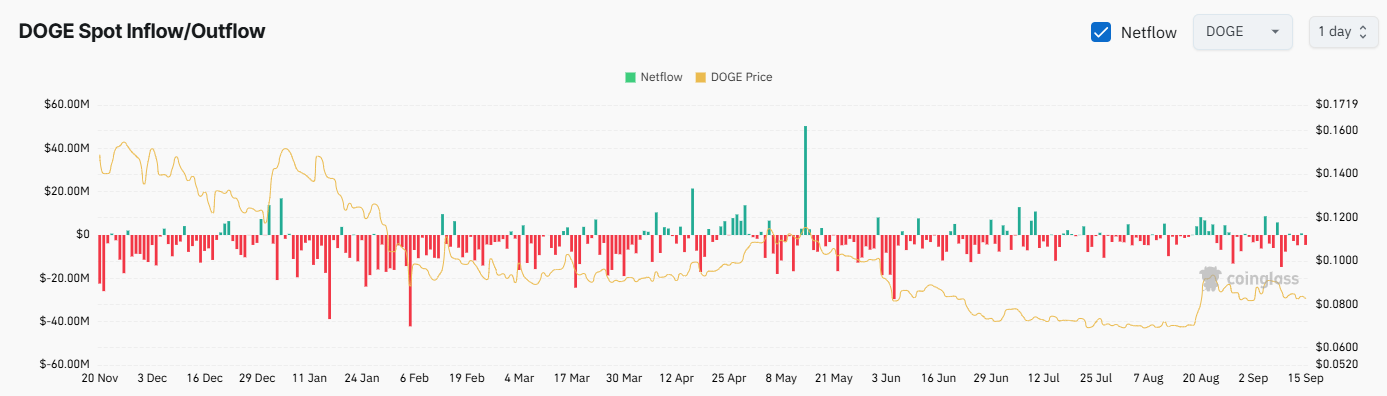The height and width of the screenshot is (396, 1387).
Task: Toggle the Netflow legend series
Action: coord(654,77)
